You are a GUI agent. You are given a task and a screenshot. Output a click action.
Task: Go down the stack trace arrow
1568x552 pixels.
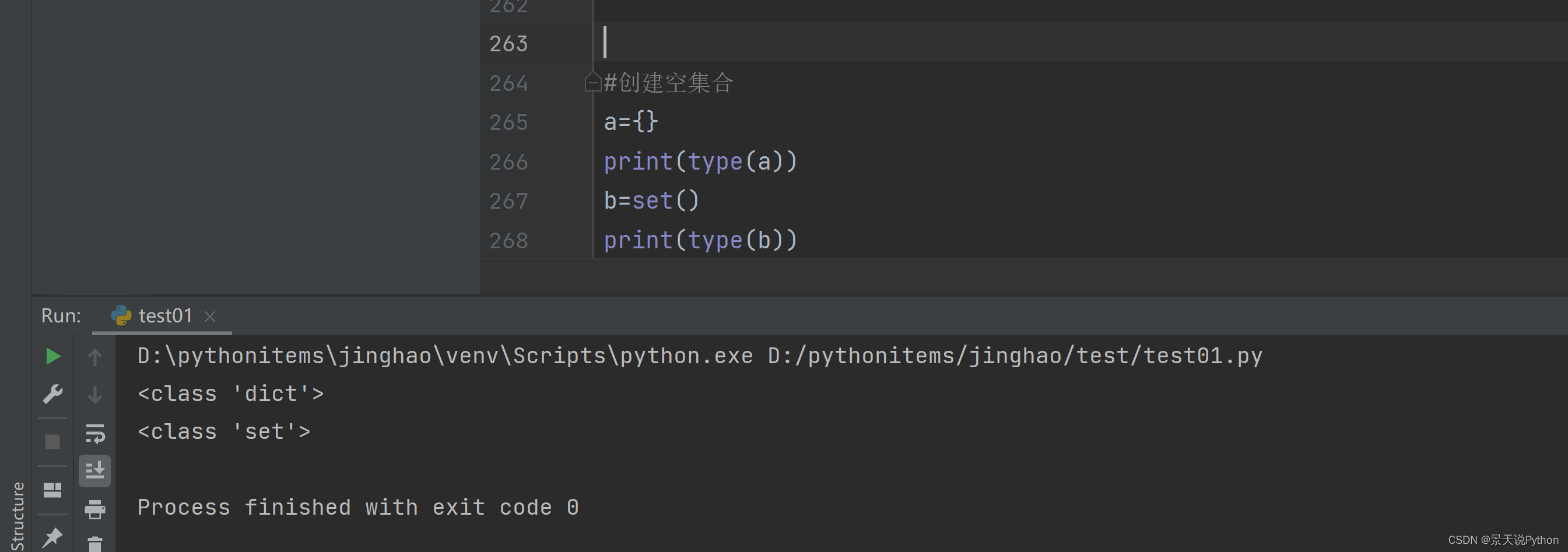pyautogui.click(x=94, y=395)
